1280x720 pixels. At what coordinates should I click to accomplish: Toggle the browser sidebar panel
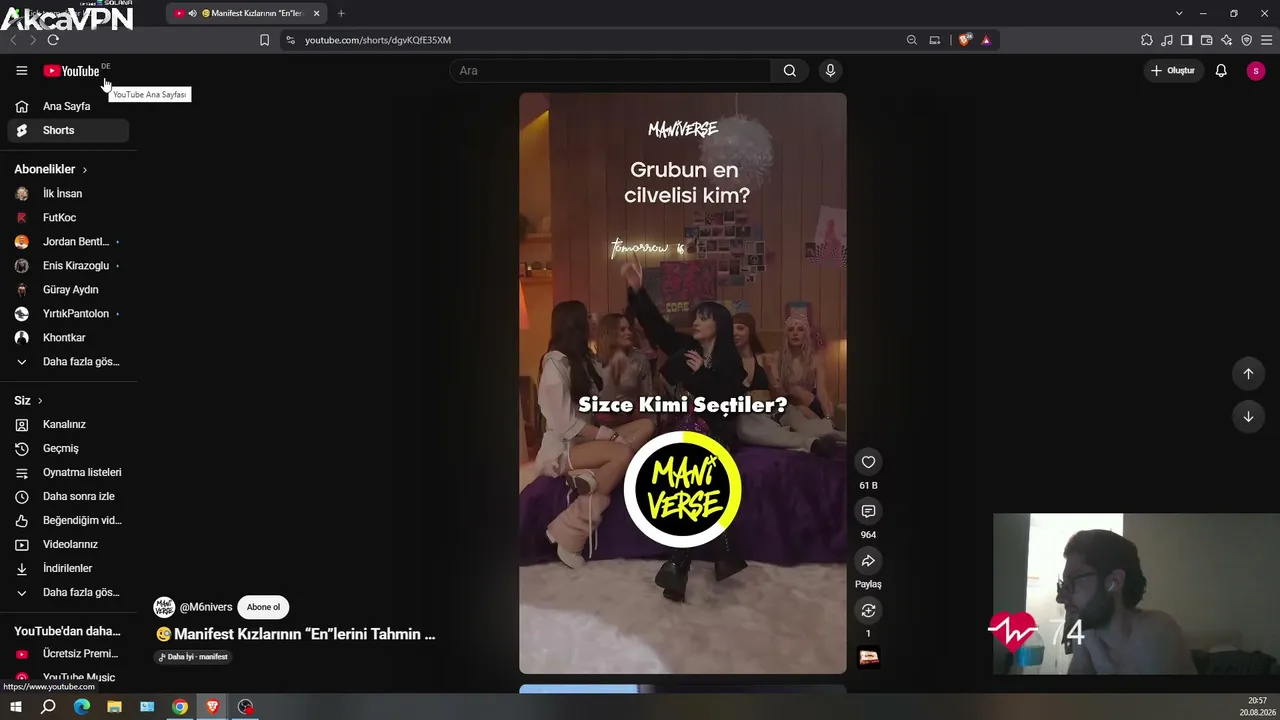coord(1186,40)
